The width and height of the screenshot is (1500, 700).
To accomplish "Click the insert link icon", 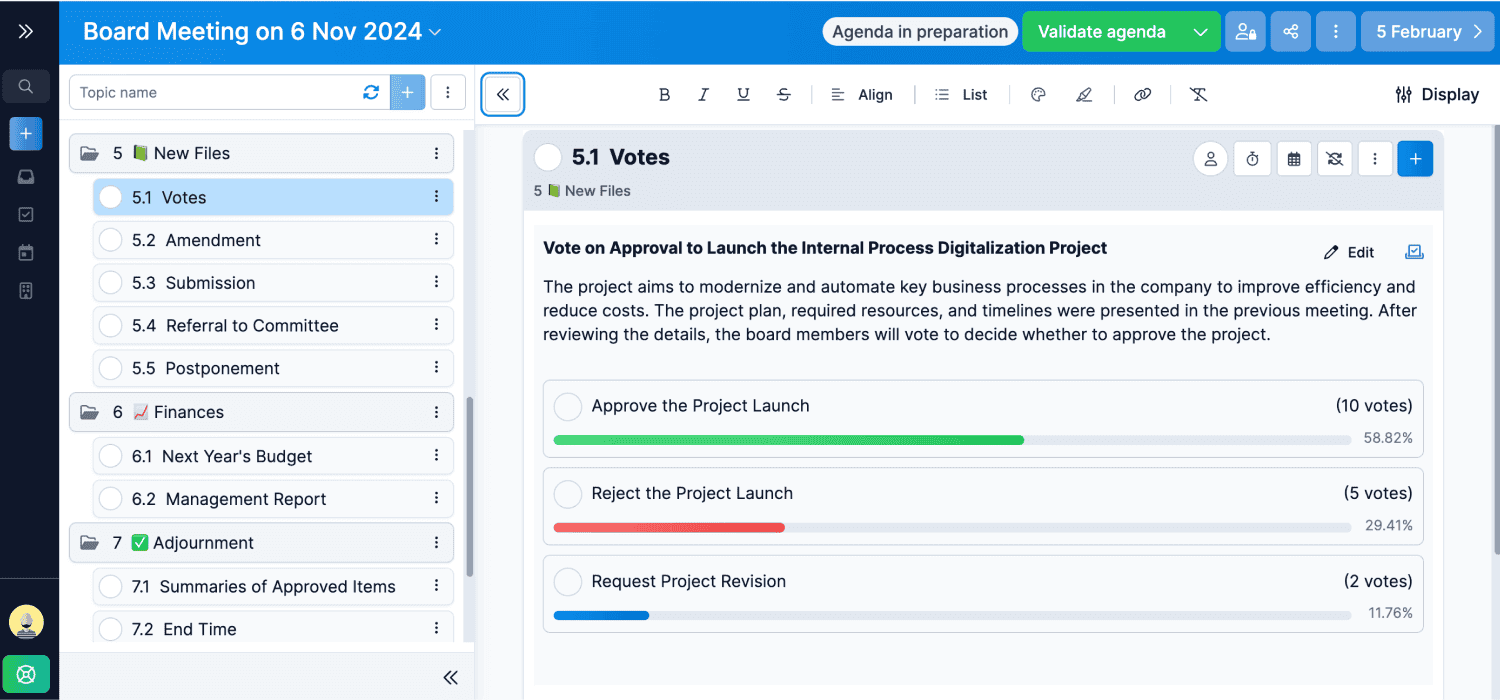I will [1142, 95].
